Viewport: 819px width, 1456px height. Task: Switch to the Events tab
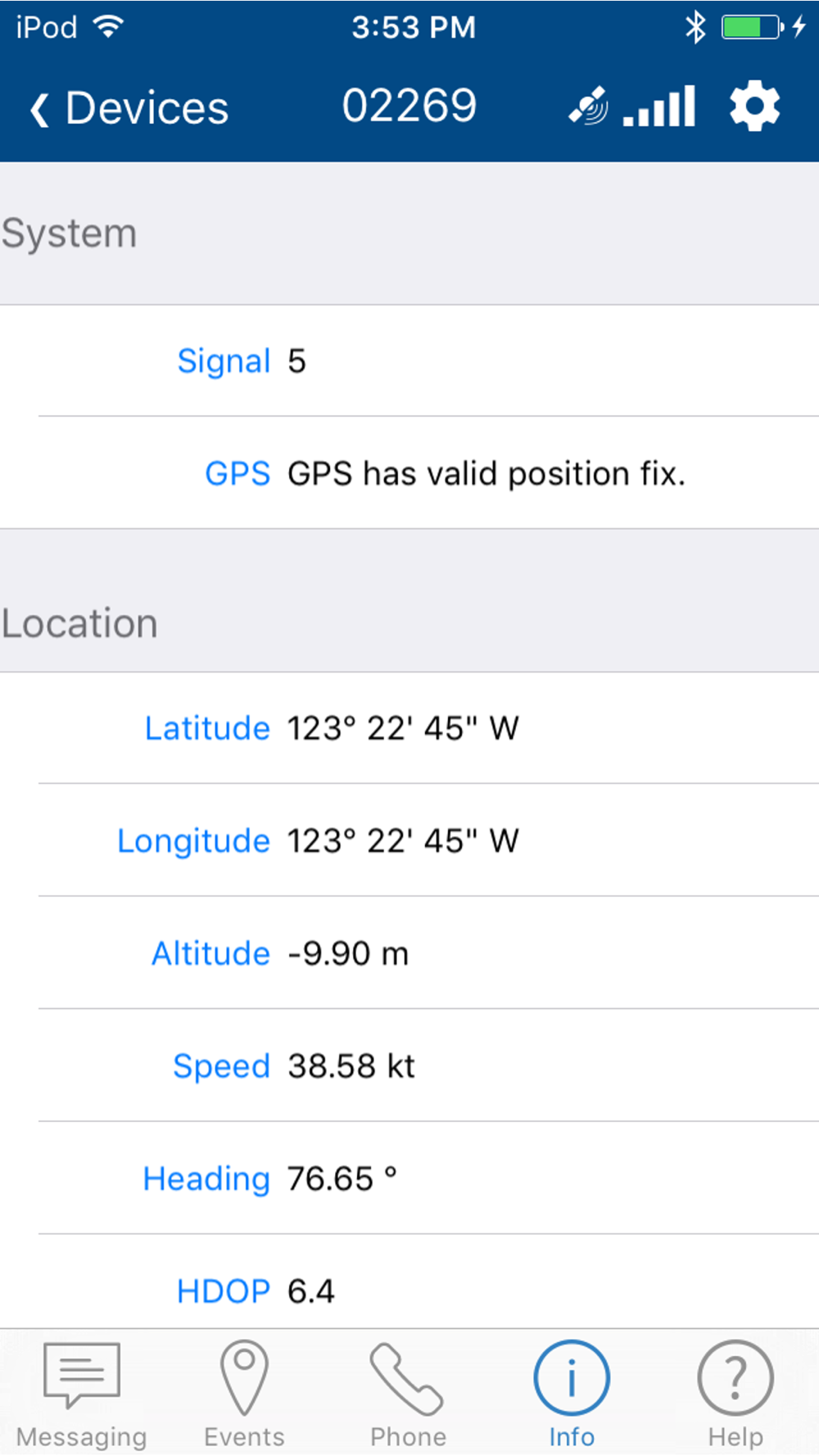(244, 1394)
